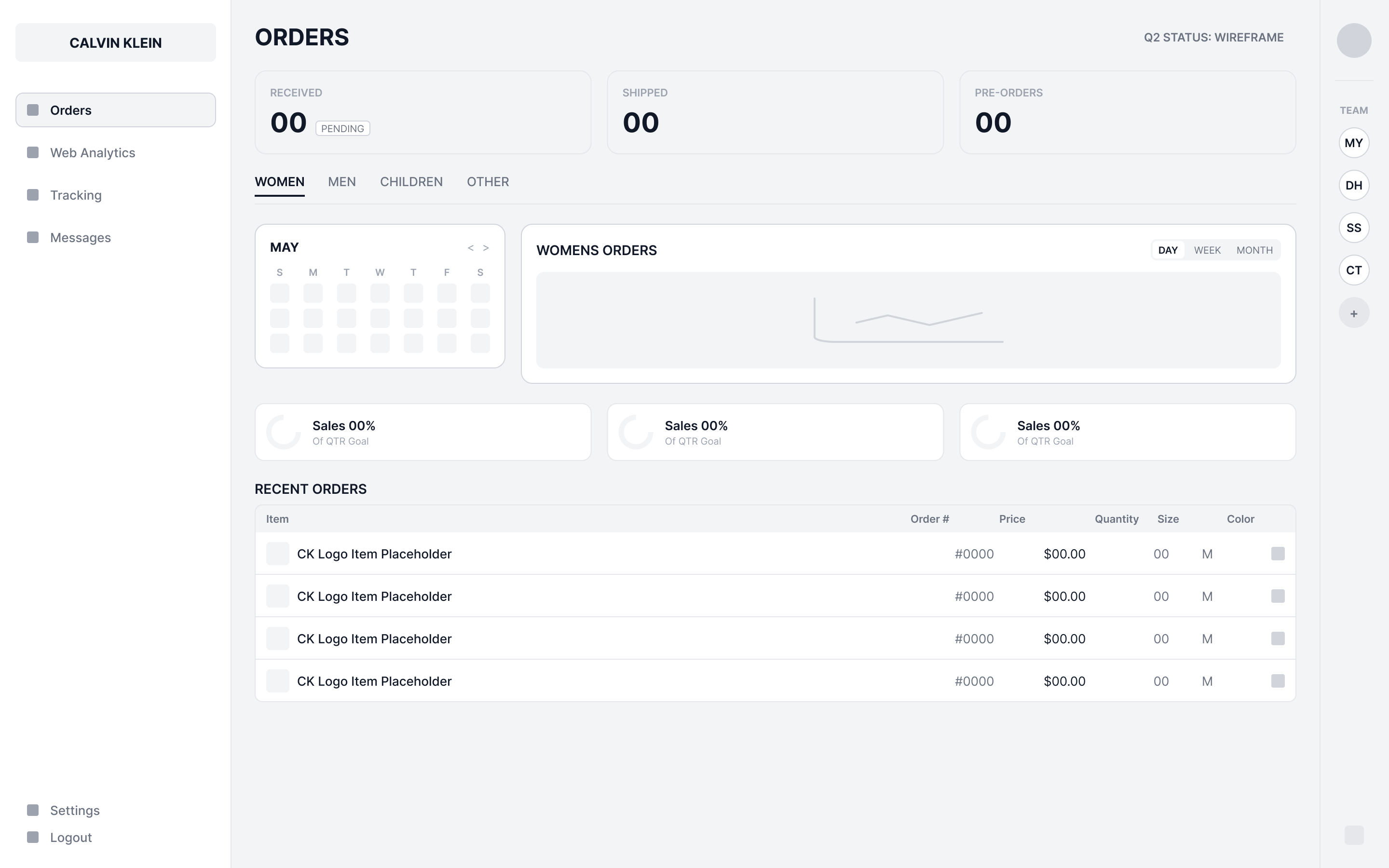Click the Web Analytics sidebar icon

tap(33, 152)
